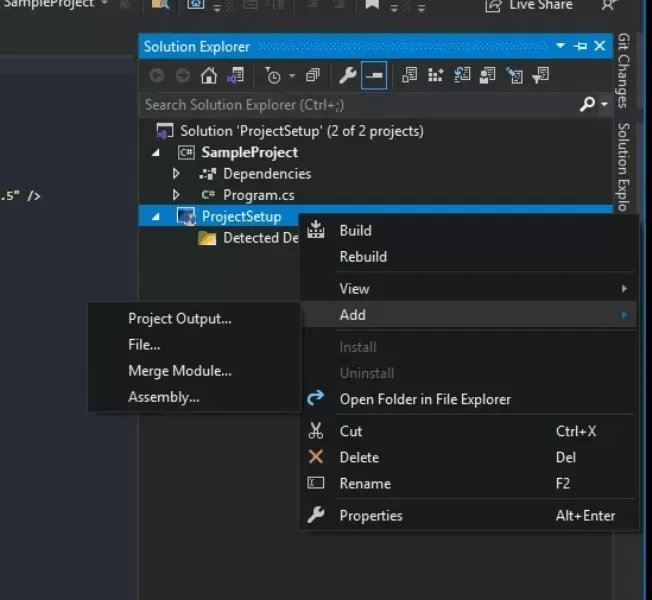The width and height of the screenshot is (652, 600).
Task: Open the Launch Conditions Editor icon
Action: (x=541, y=75)
